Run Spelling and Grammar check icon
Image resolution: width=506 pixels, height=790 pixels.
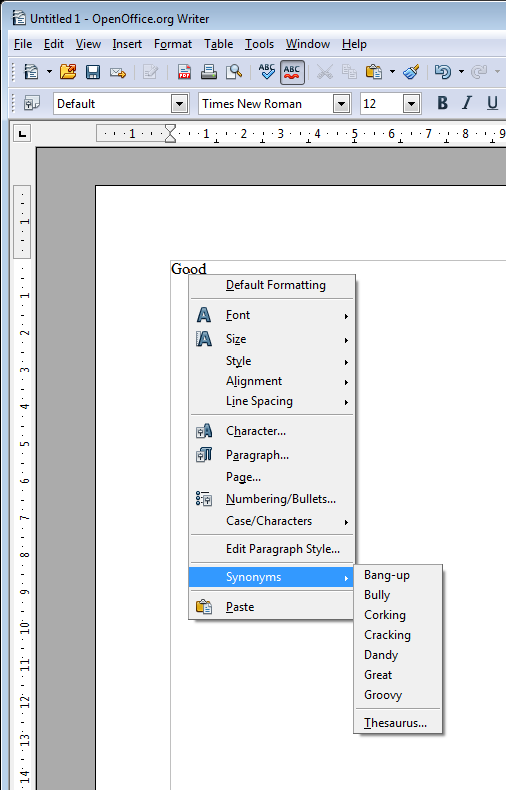pyautogui.click(x=266, y=72)
